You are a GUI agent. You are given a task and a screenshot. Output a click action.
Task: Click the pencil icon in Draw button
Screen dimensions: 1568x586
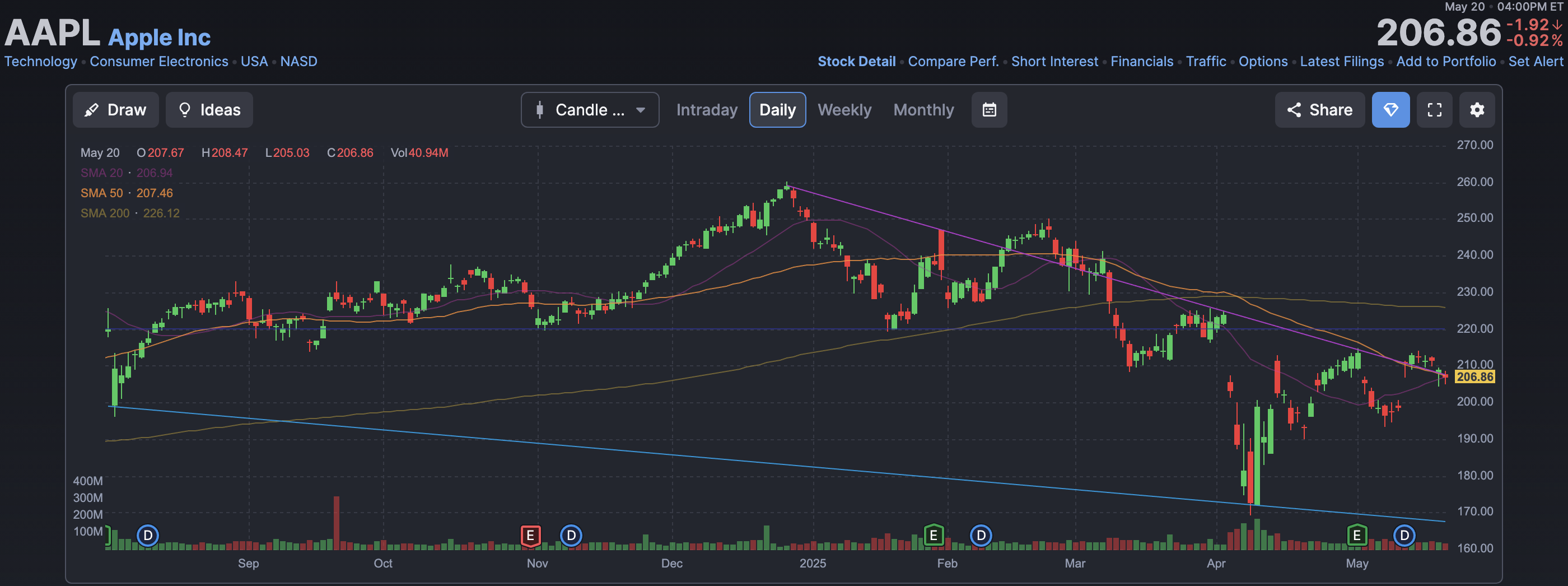pos(91,110)
